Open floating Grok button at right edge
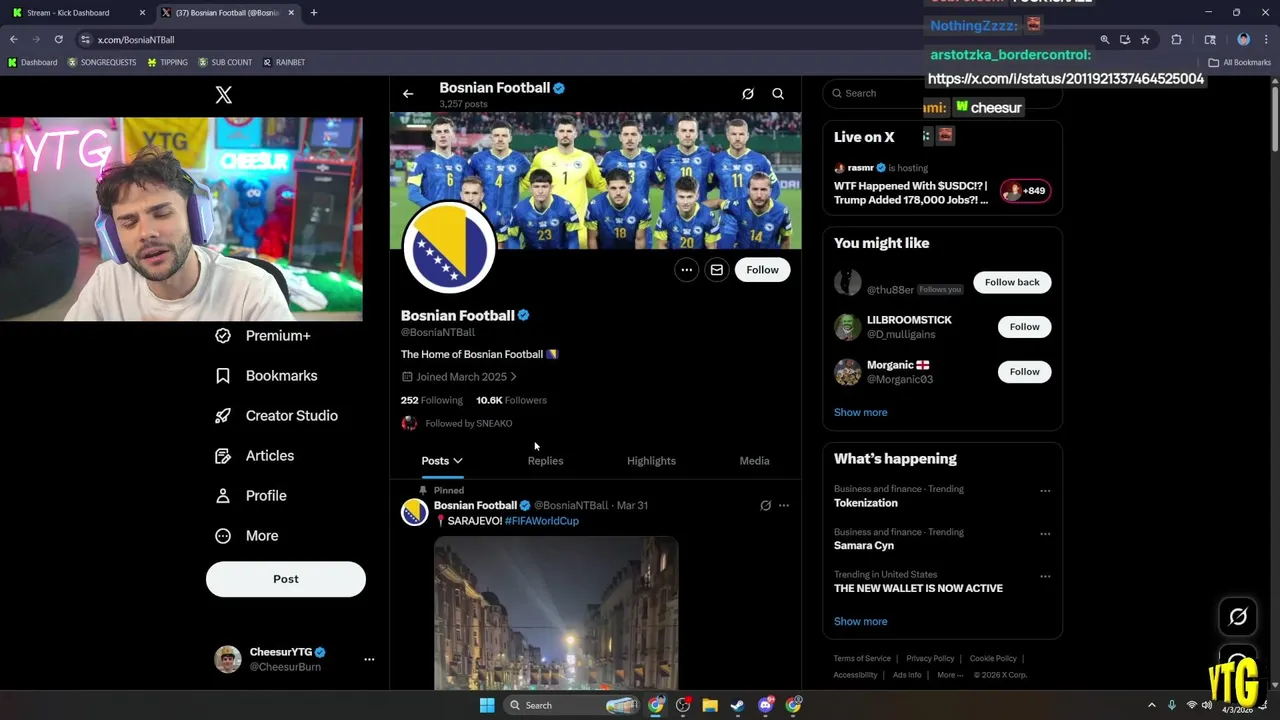1280x720 pixels. click(x=1238, y=617)
